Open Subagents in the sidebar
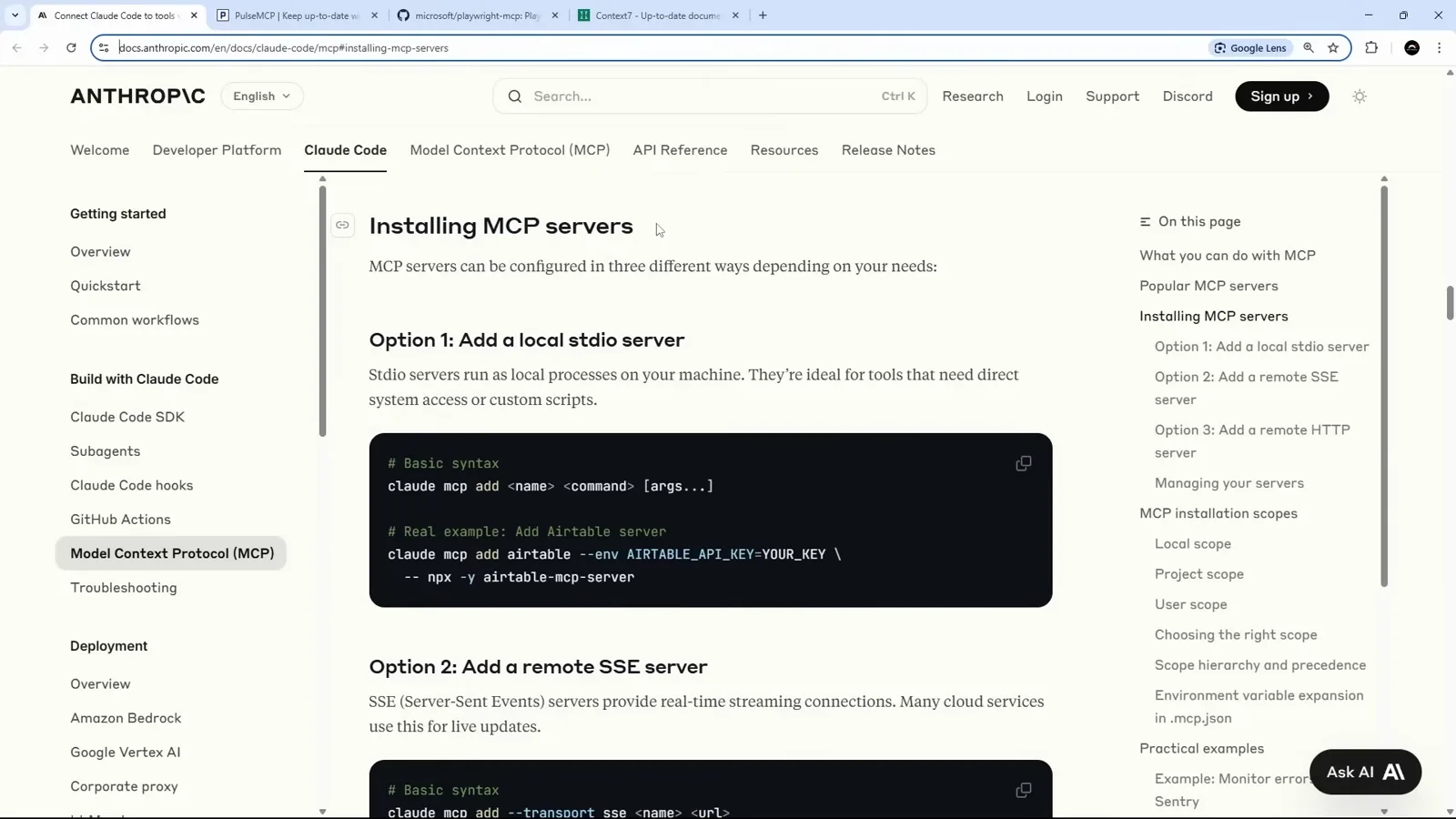The width and height of the screenshot is (1456, 819). [106, 451]
